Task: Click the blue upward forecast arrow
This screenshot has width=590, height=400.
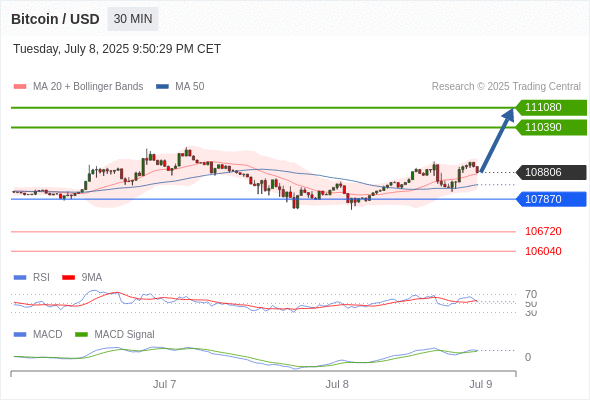Action: click(497, 140)
